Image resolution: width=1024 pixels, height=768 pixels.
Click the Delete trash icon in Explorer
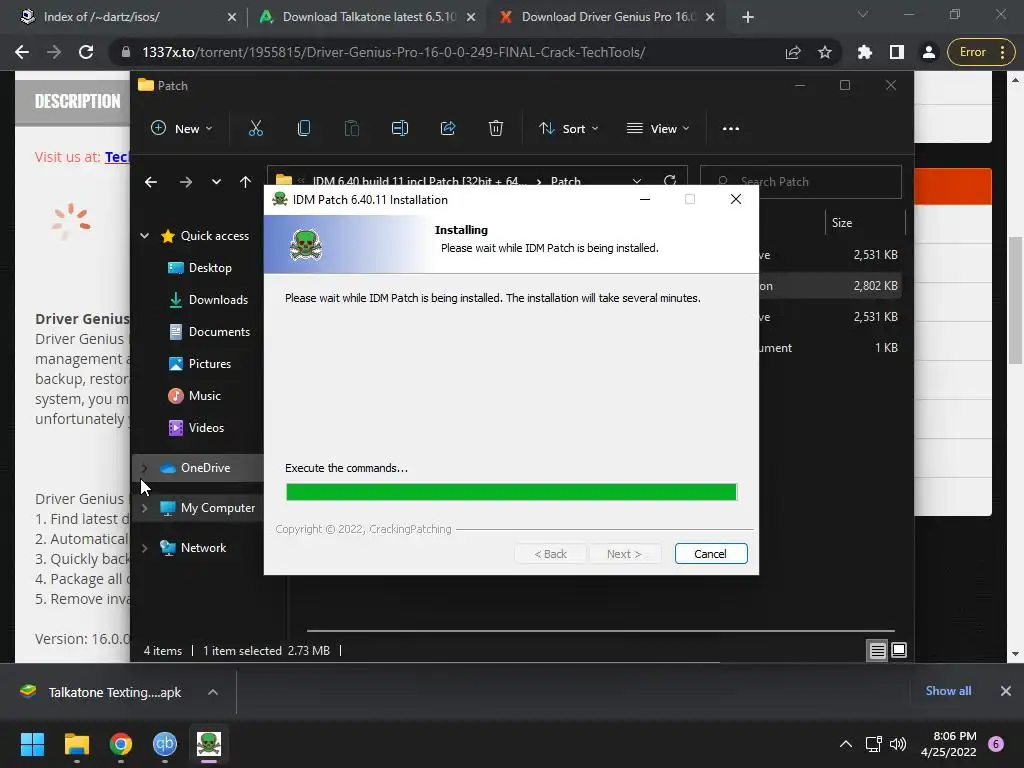click(496, 129)
